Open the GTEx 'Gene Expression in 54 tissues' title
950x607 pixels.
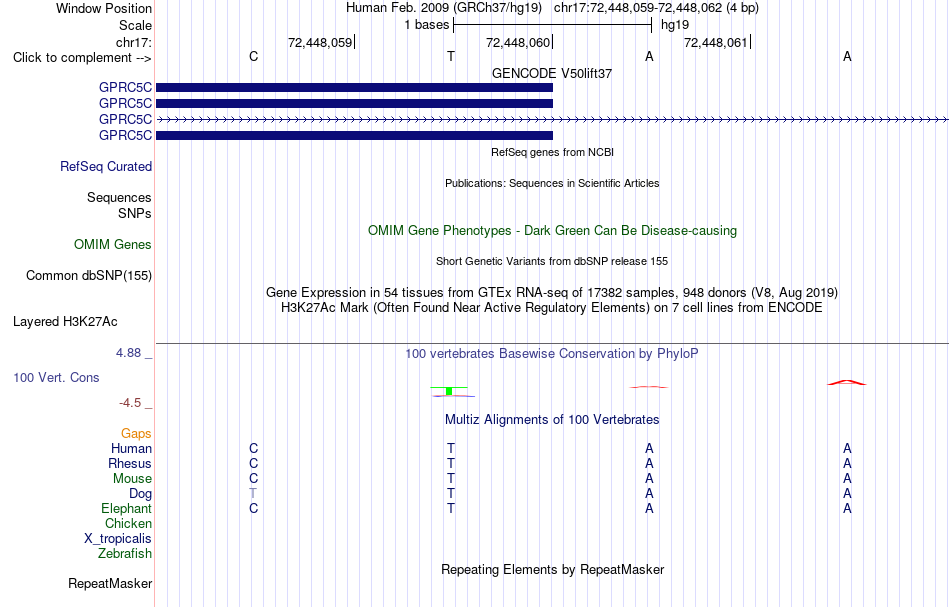pyautogui.click(x=552, y=293)
